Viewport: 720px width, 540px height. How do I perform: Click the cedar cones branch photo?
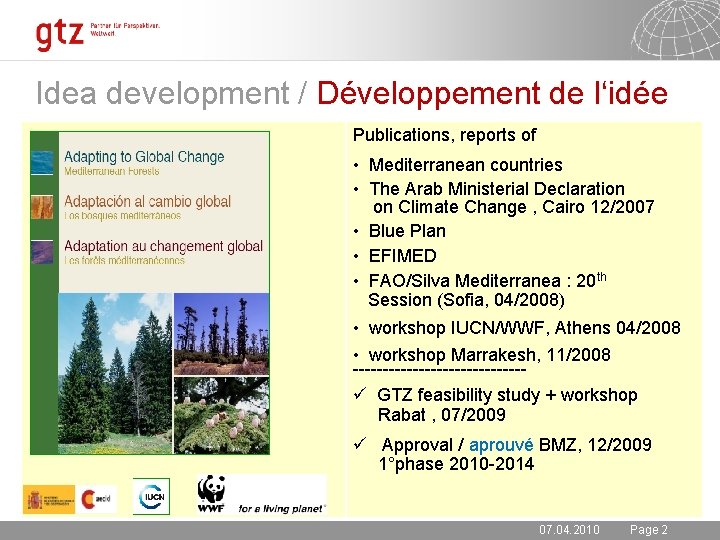(222, 416)
